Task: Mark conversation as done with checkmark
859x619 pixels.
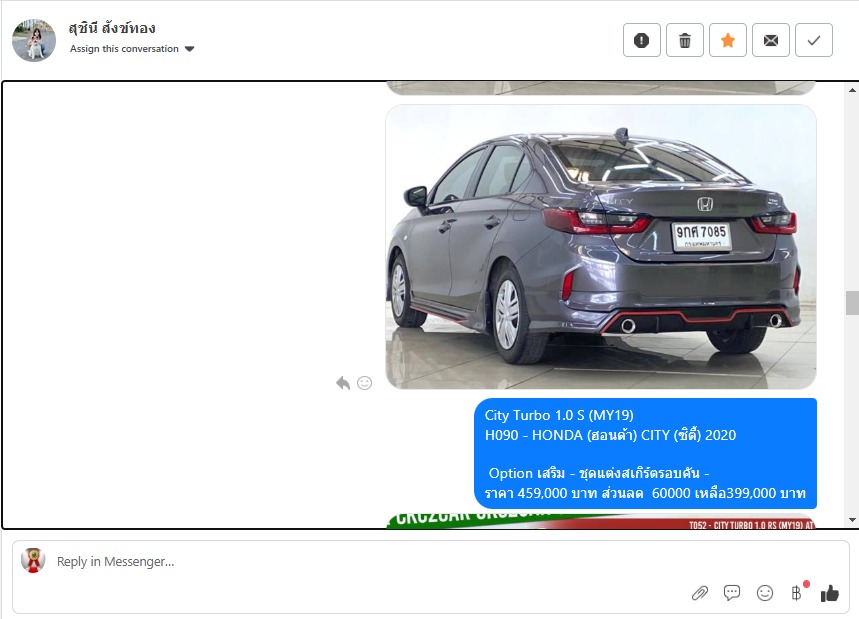Action: (x=814, y=40)
